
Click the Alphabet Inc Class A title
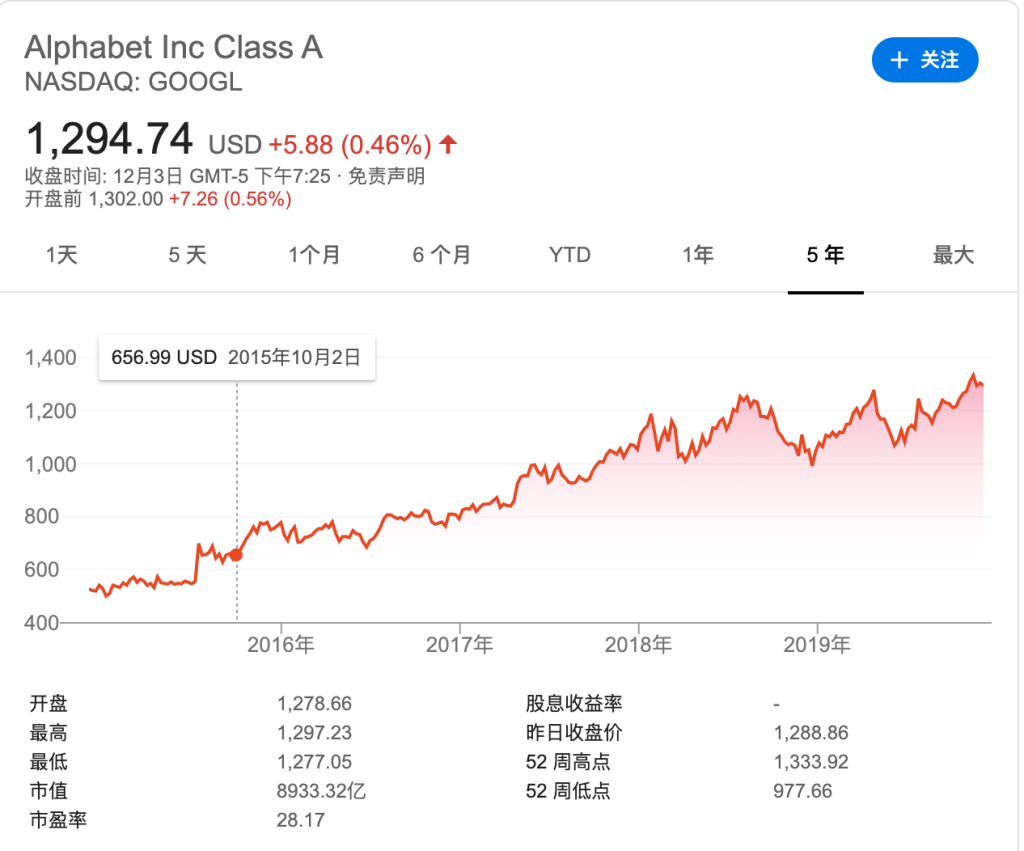click(173, 47)
